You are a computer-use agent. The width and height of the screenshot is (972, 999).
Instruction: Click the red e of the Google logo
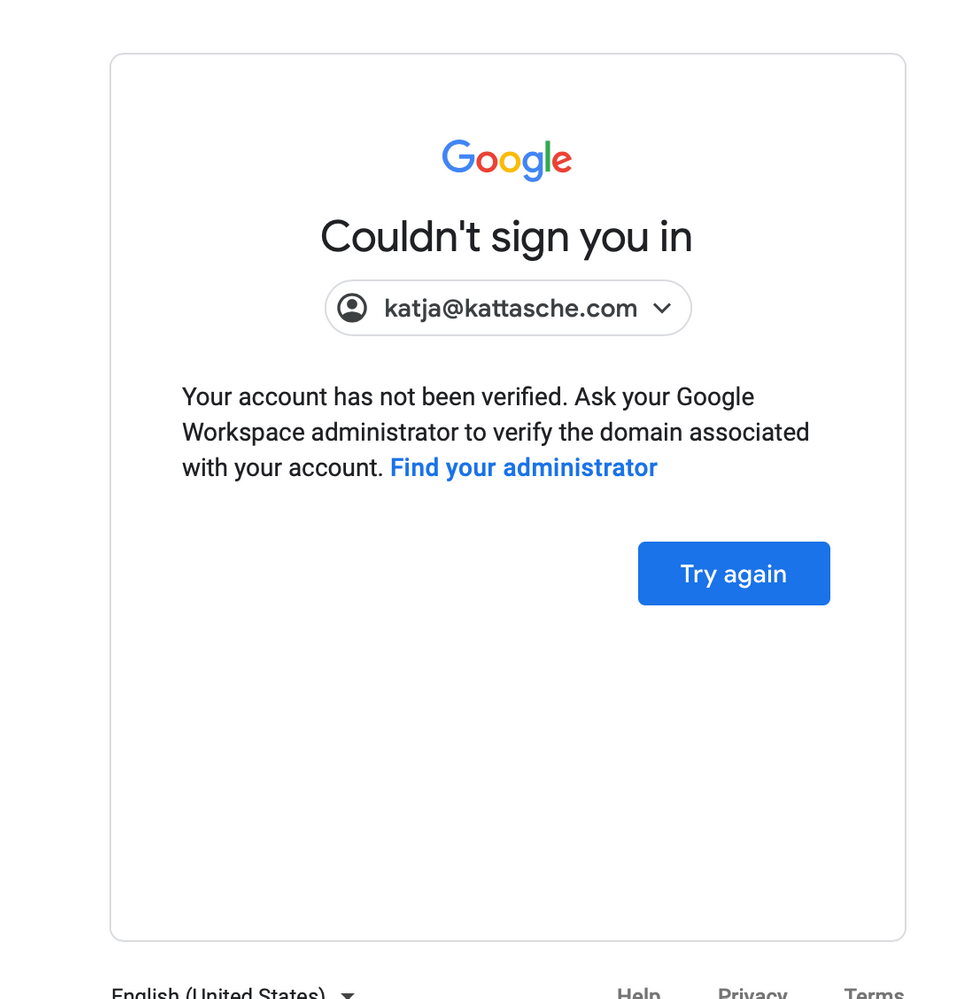tap(562, 161)
